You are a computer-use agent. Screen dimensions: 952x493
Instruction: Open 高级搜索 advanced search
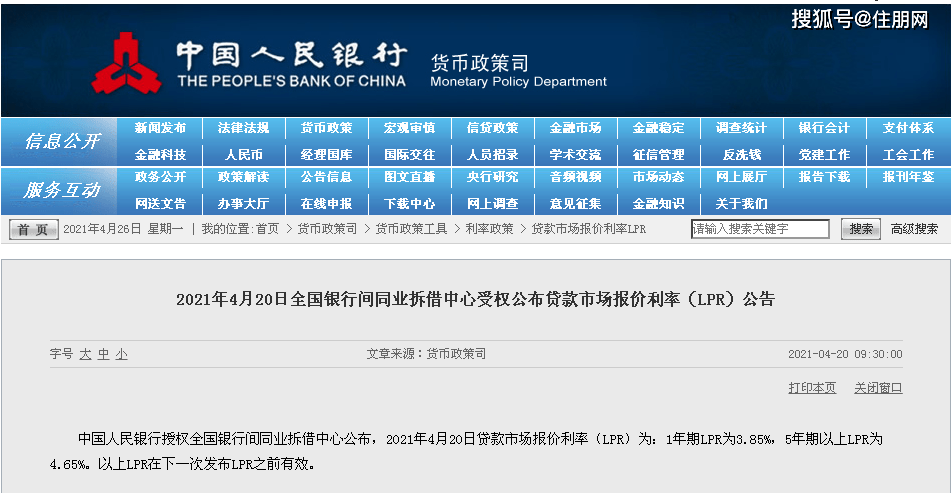914,229
